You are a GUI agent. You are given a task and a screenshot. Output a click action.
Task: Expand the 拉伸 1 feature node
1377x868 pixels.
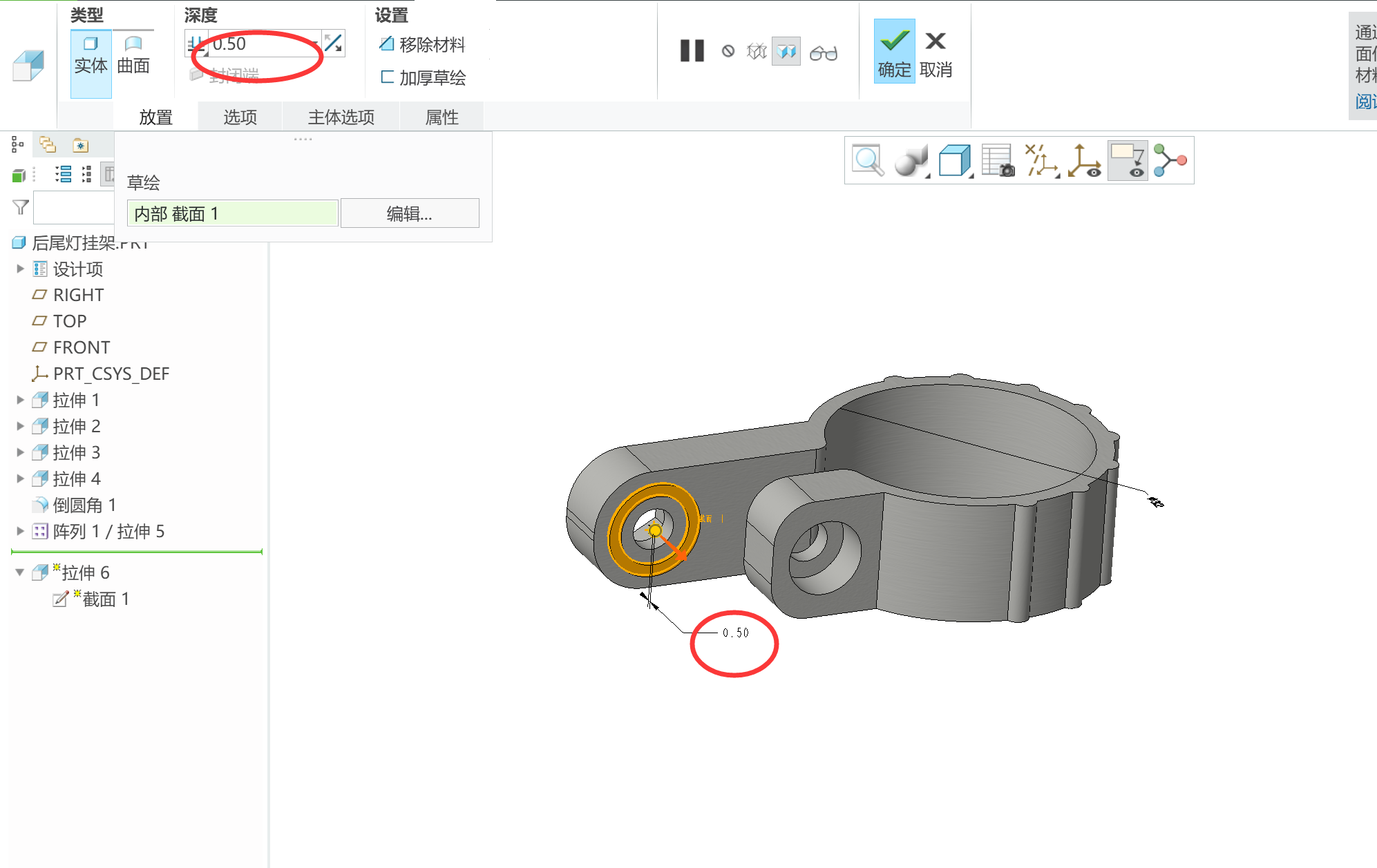pyautogui.click(x=20, y=400)
